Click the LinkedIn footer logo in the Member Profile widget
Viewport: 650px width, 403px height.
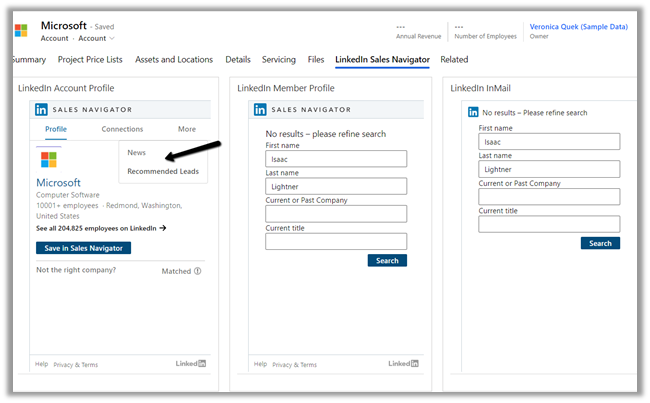pos(403,364)
